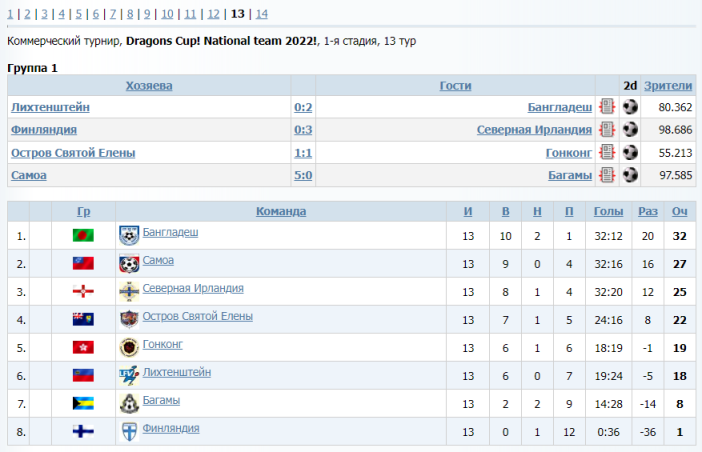702x452 pixels.
Task: Open match report icon for Лихтенштейн–Бангладеш
Action: click(606, 107)
